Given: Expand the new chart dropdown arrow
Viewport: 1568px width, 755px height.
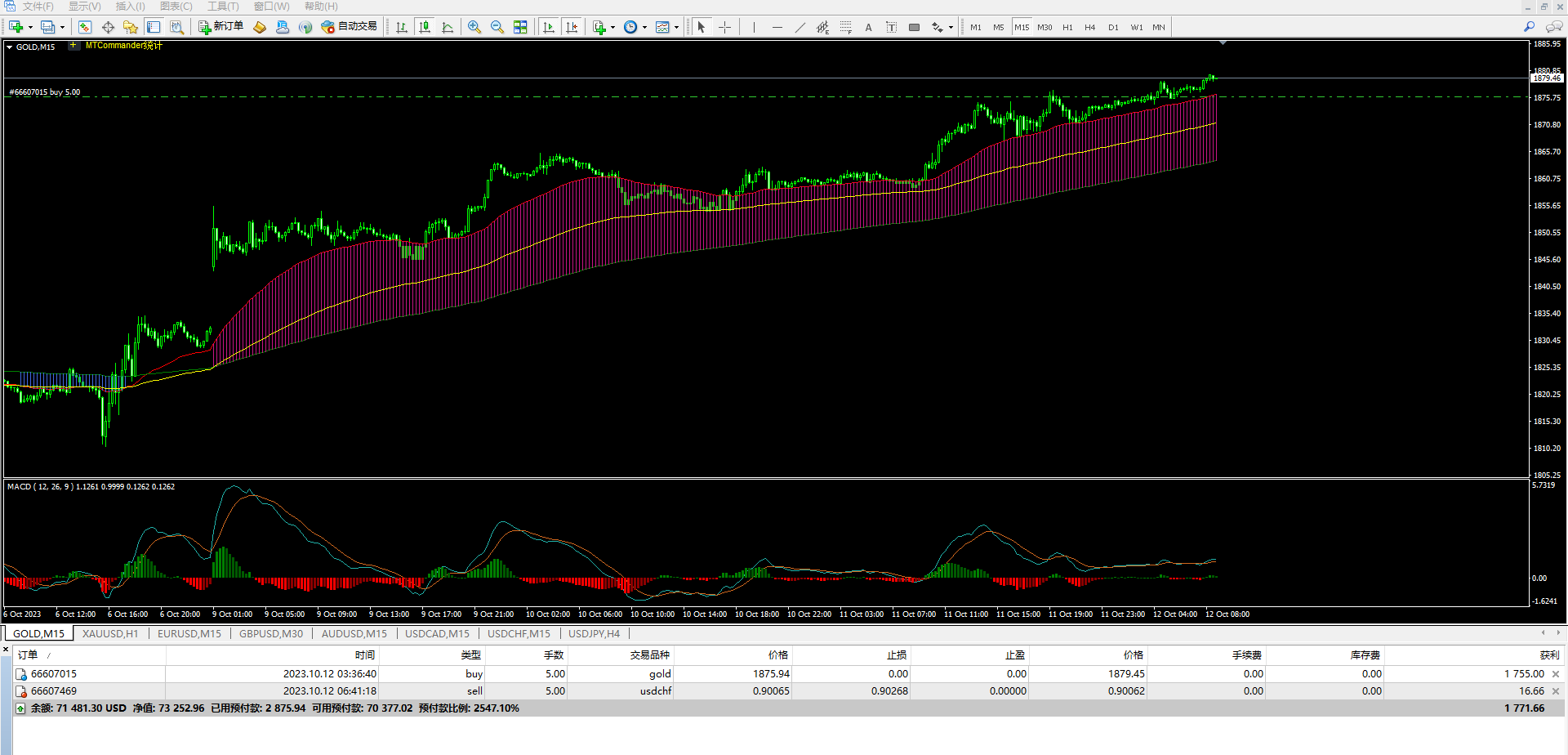Looking at the screenshot, I should pyautogui.click(x=30, y=27).
